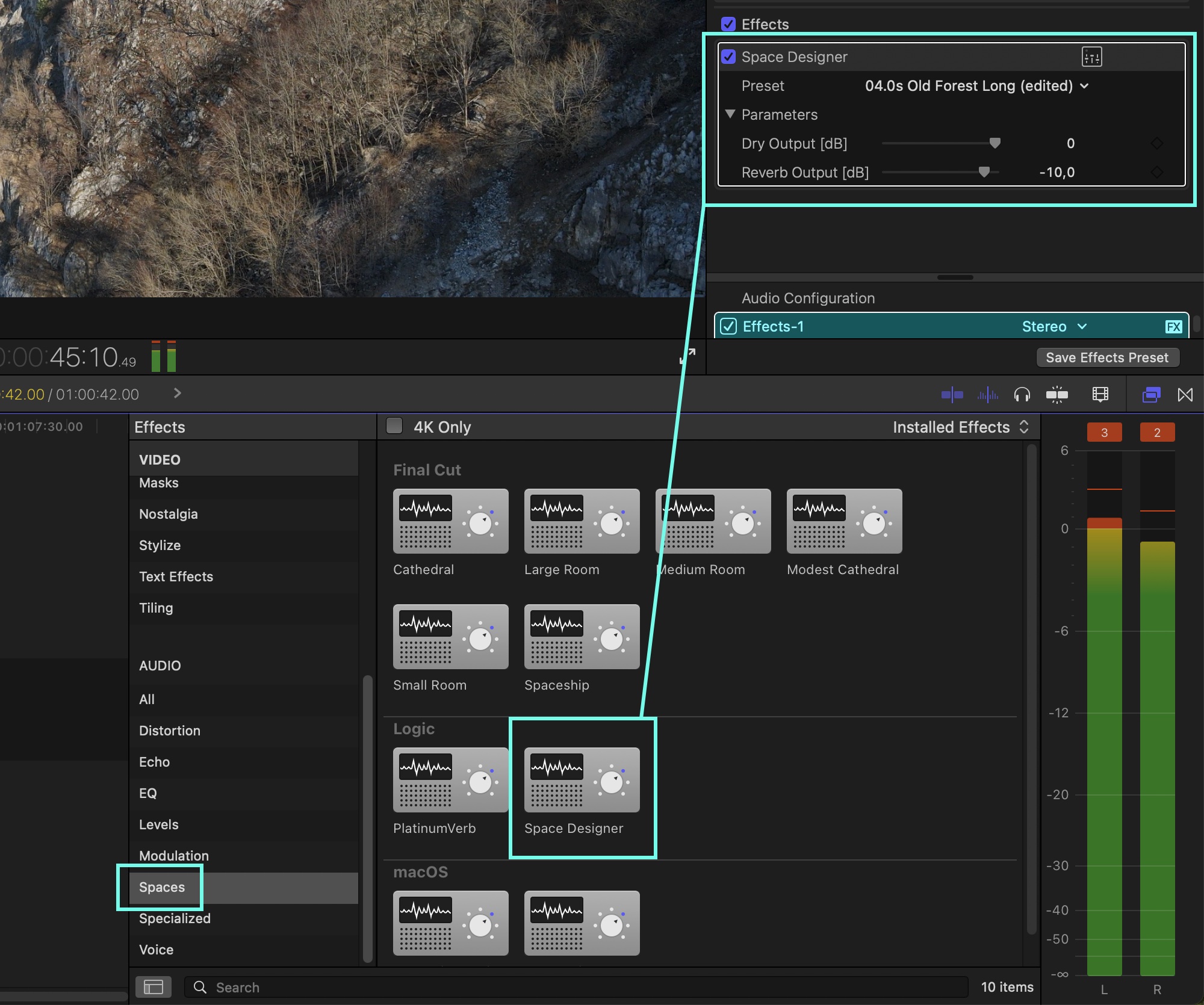Viewport: 1204px width, 1005px height.
Task: Open the clip appearance filmstrip icon
Action: pyautogui.click(x=1100, y=395)
